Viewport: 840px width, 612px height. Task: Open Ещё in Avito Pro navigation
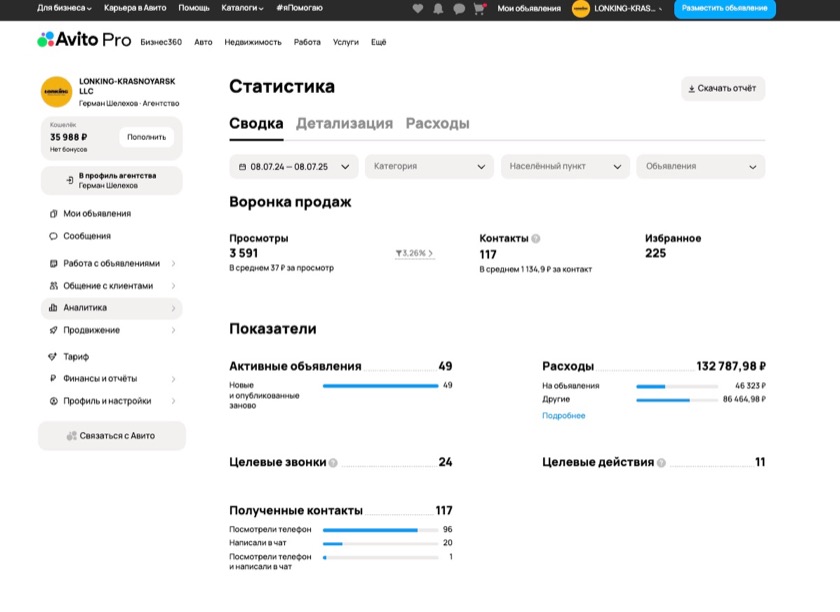click(x=379, y=42)
